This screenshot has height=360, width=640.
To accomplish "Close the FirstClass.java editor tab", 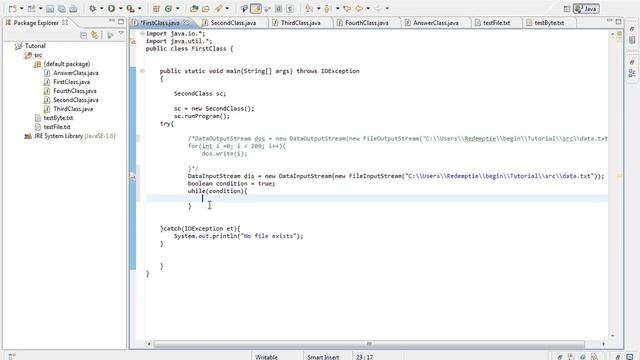I will tap(186, 22).
